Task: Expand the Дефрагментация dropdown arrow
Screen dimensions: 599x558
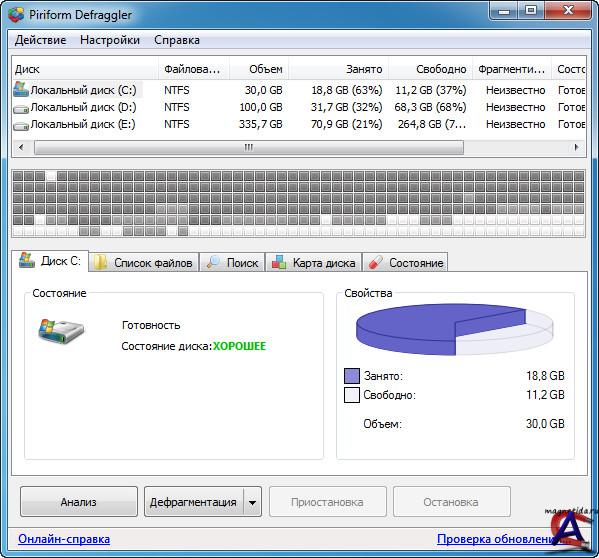Action: 253,502
